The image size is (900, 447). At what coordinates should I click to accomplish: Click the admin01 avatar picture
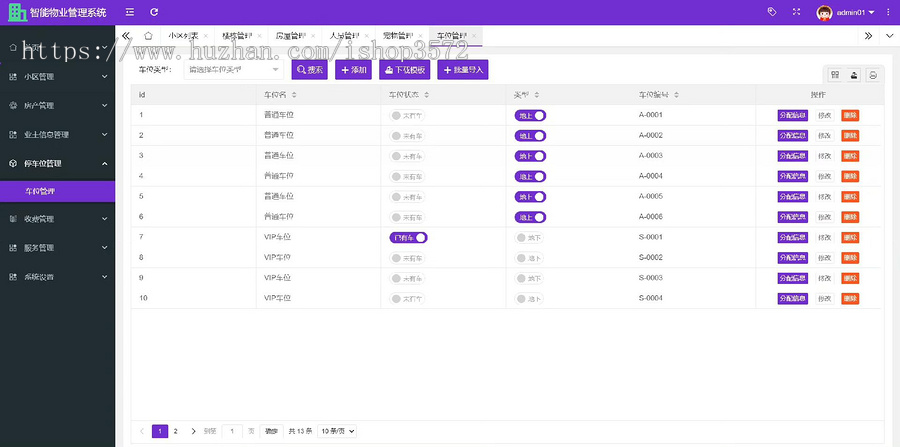(824, 13)
